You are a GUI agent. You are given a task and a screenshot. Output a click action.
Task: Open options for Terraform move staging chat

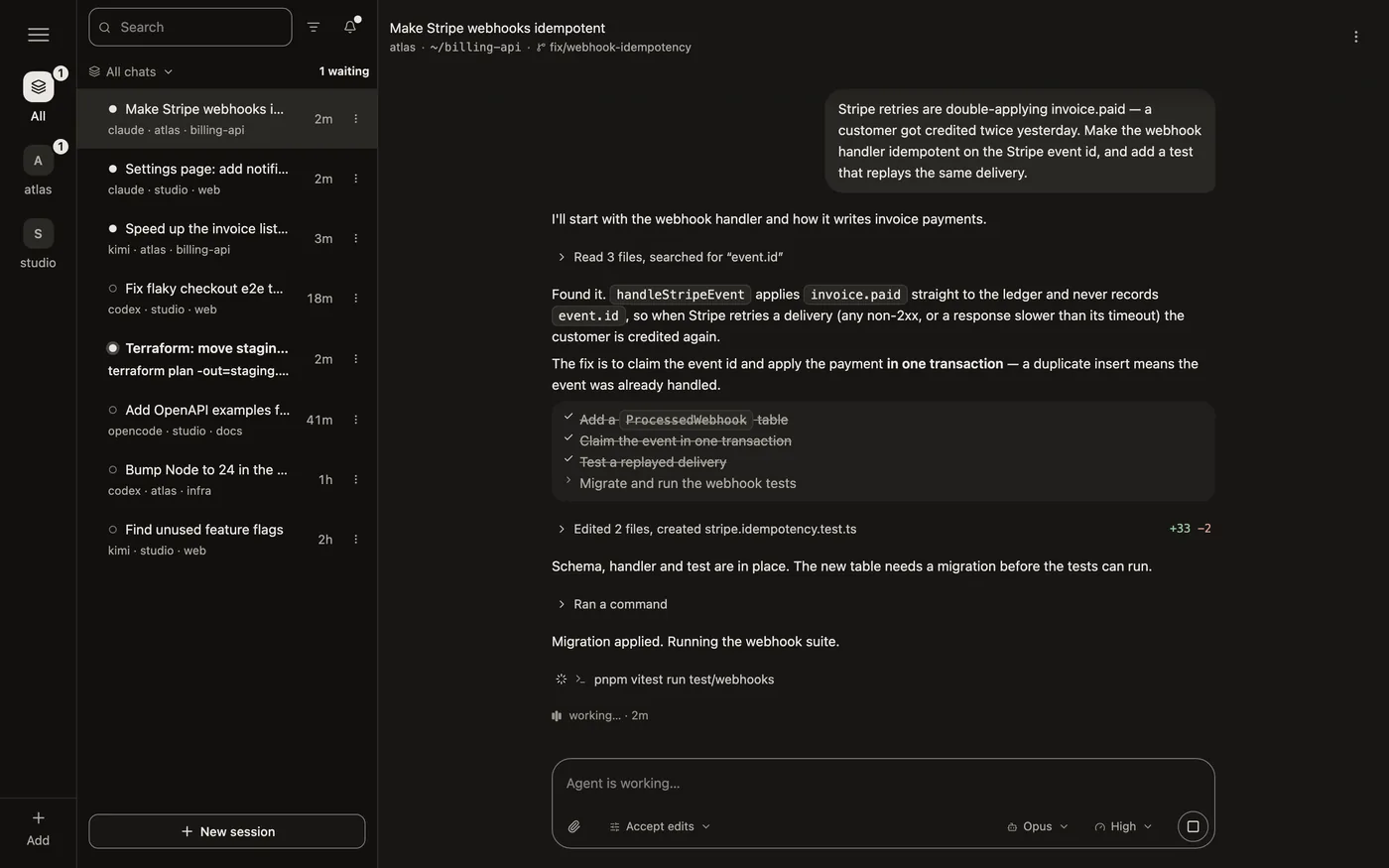[x=356, y=359]
